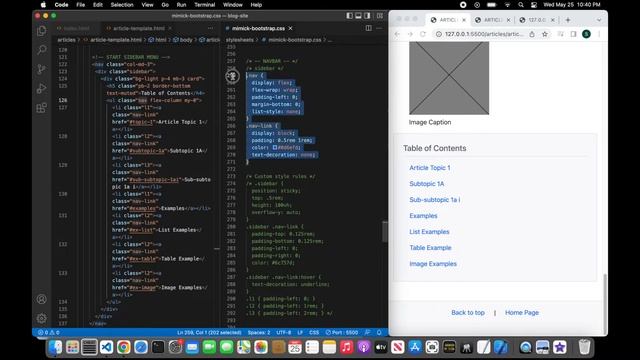Image resolution: width=640 pixels, height=360 pixels.
Task: Click the Subtopic 1A link
Action: (x=427, y=184)
